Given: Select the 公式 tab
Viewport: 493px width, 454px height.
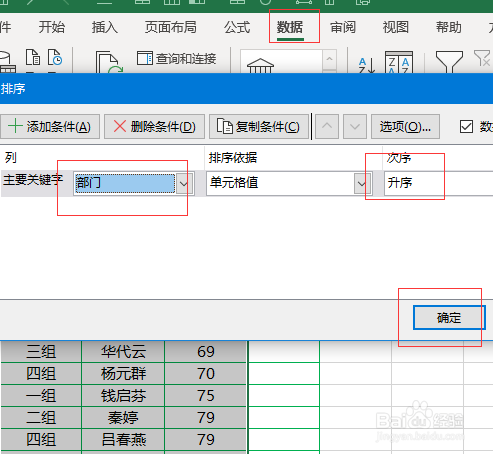Looking at the screenshot, I should pos(237,27).
